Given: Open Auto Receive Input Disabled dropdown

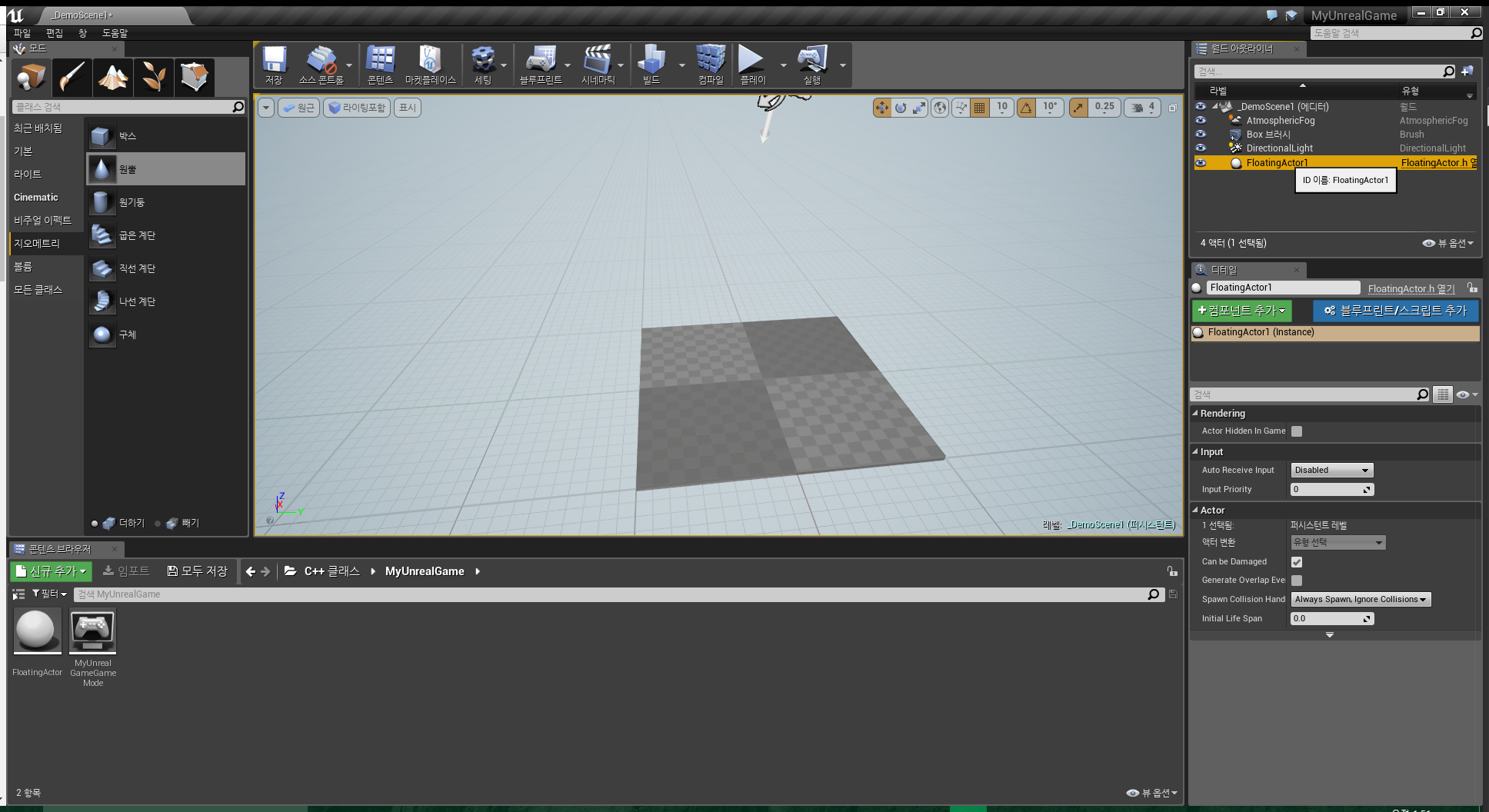Looking at the screenshot, I should pos(1331,471).
